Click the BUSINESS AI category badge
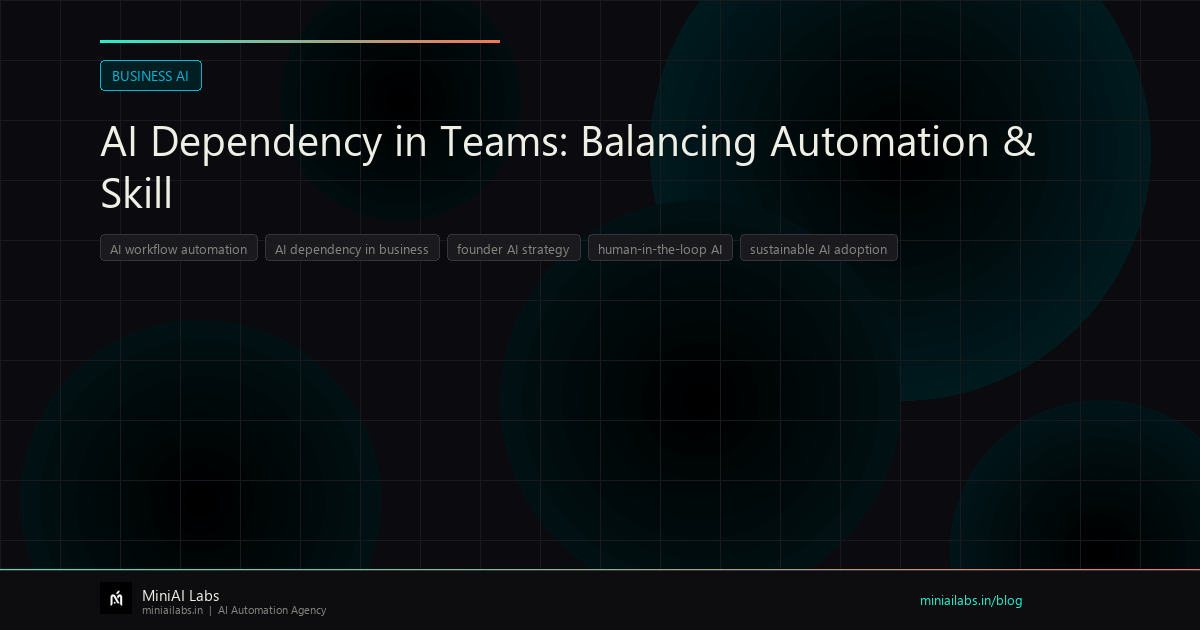1200x630 pixels. tap(151, 76)
